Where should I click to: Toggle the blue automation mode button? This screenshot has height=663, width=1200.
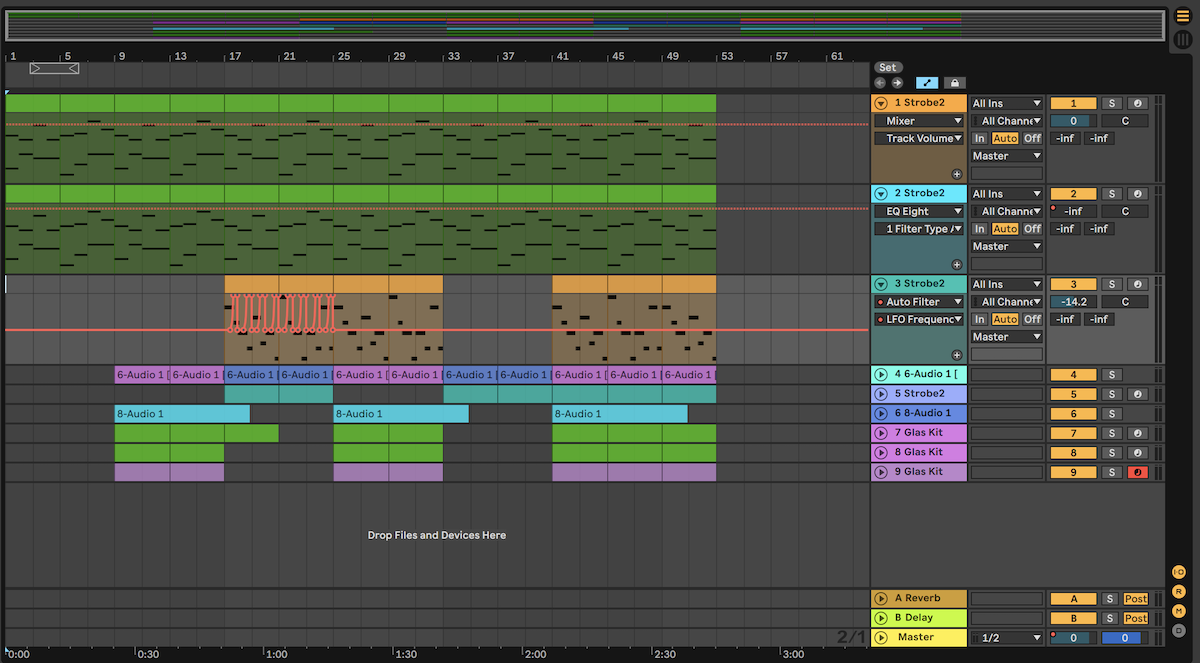pyautogui.click(x=927, y=83)
